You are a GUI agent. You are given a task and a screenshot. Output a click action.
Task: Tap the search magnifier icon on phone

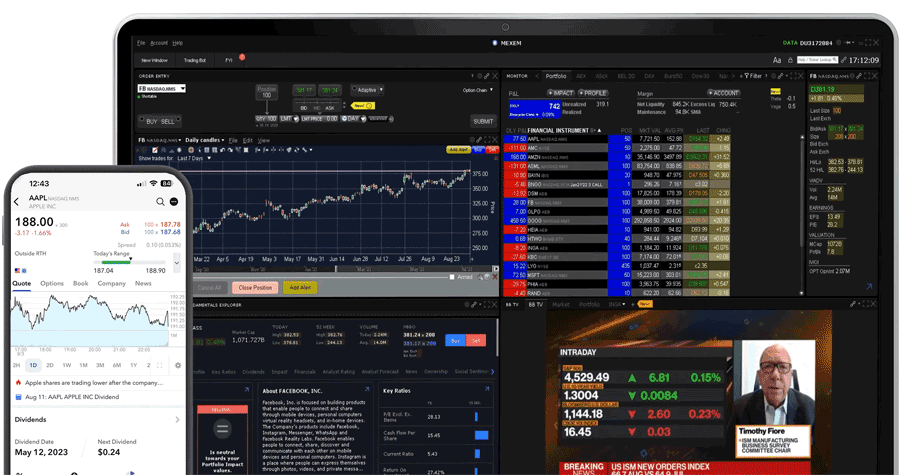[x=160, y=201]
